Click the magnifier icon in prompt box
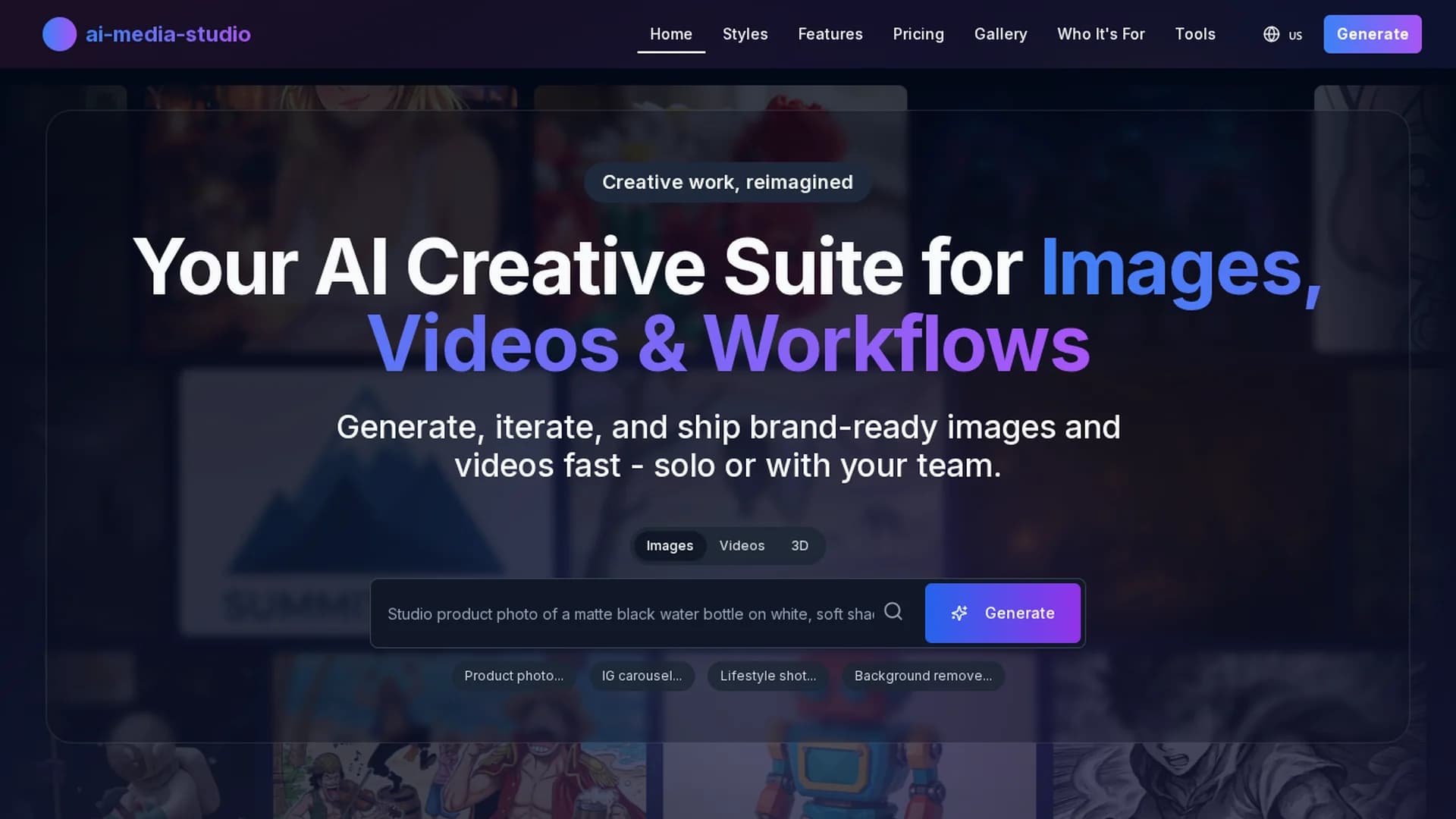This screenshot has width=1456, height=819. click(x=893, y=611)
